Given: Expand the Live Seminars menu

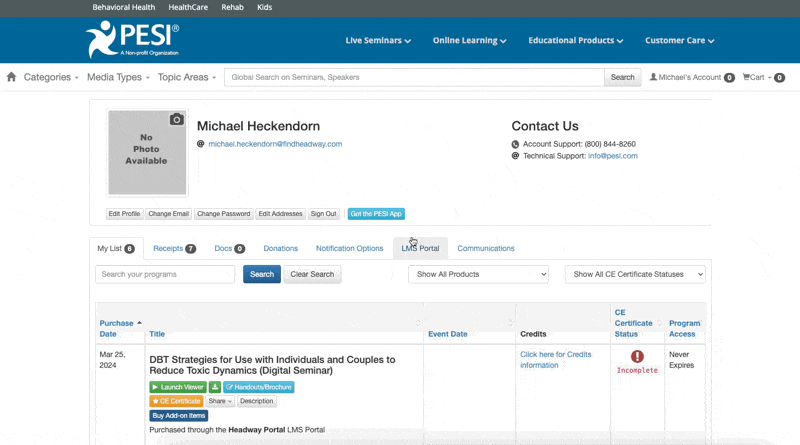Looking at the screenshot, I should (x=378, y=40).
